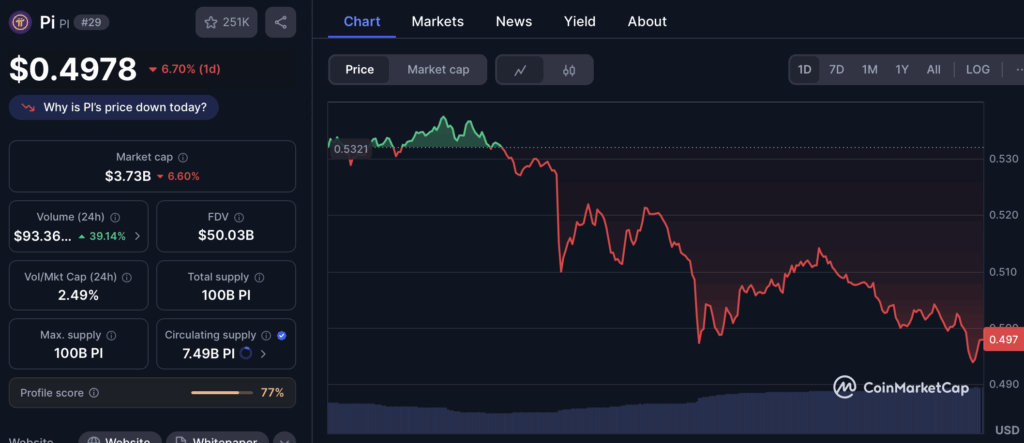Click the circulating supply progress ring
This screenshot has width=1024, height=443.
point(246,353)
